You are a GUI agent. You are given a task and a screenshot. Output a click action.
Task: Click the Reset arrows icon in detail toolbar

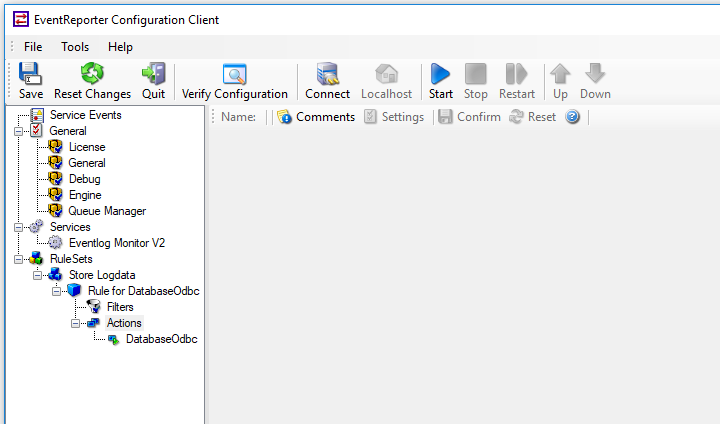tap(516, 117)
